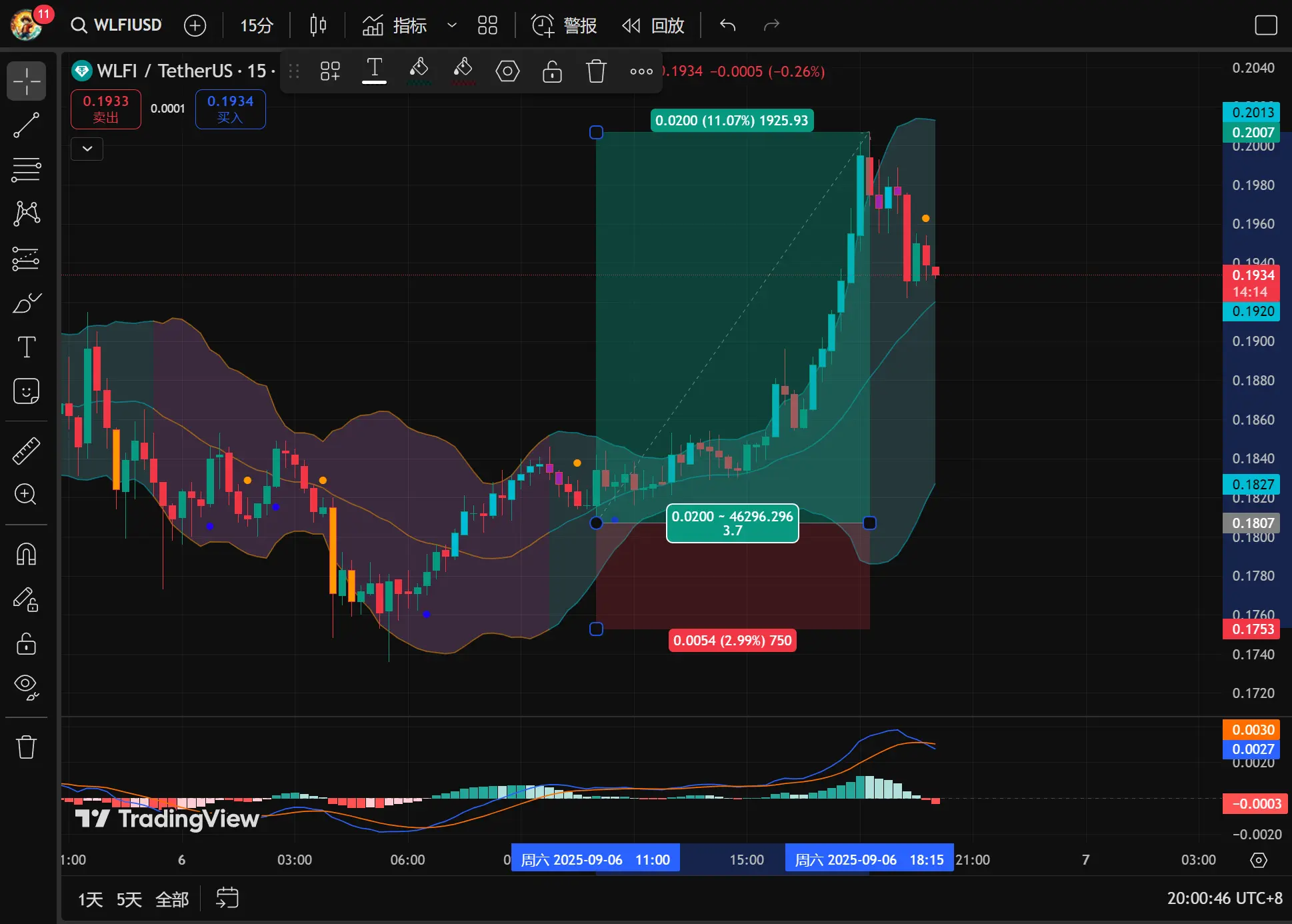Screen dimensions: 1292x924
Task: Change profit zone fill color swatch
Action: pyautogui.click(x=419, y=71)
